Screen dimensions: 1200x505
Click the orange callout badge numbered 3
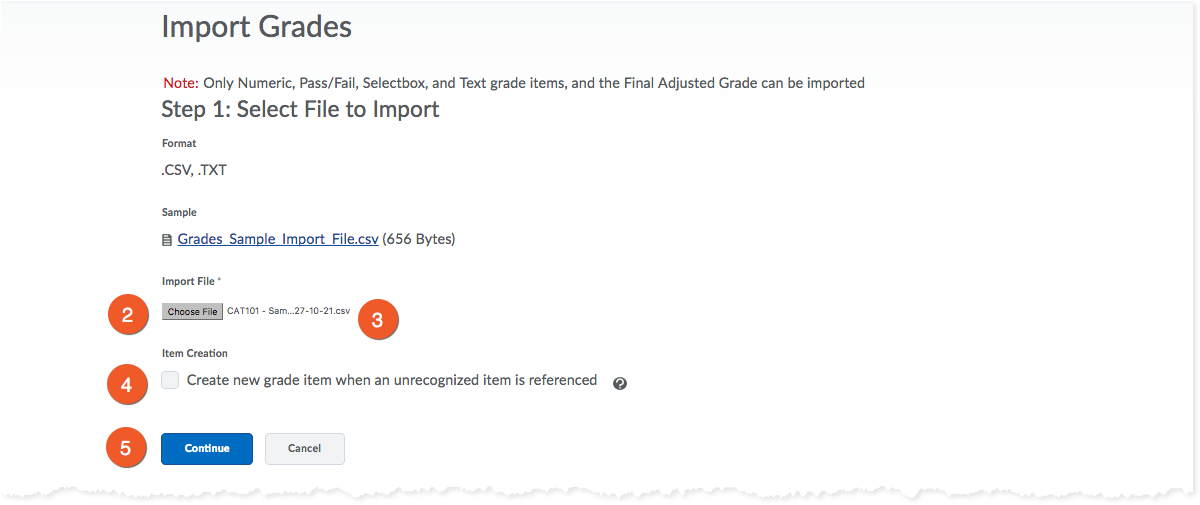point(378,319)
